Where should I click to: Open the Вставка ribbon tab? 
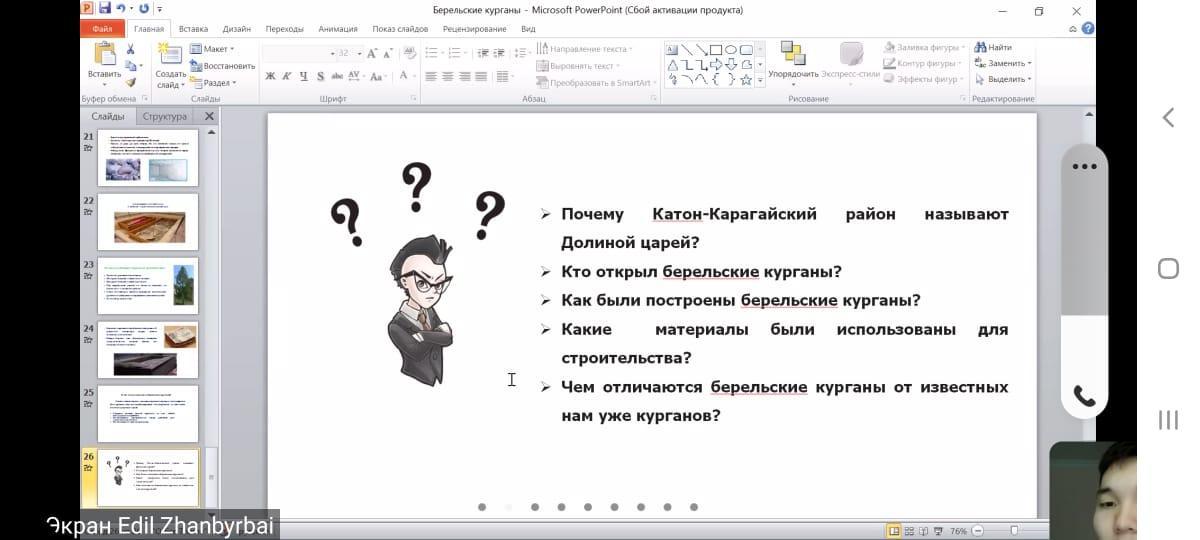coord(193,29)
